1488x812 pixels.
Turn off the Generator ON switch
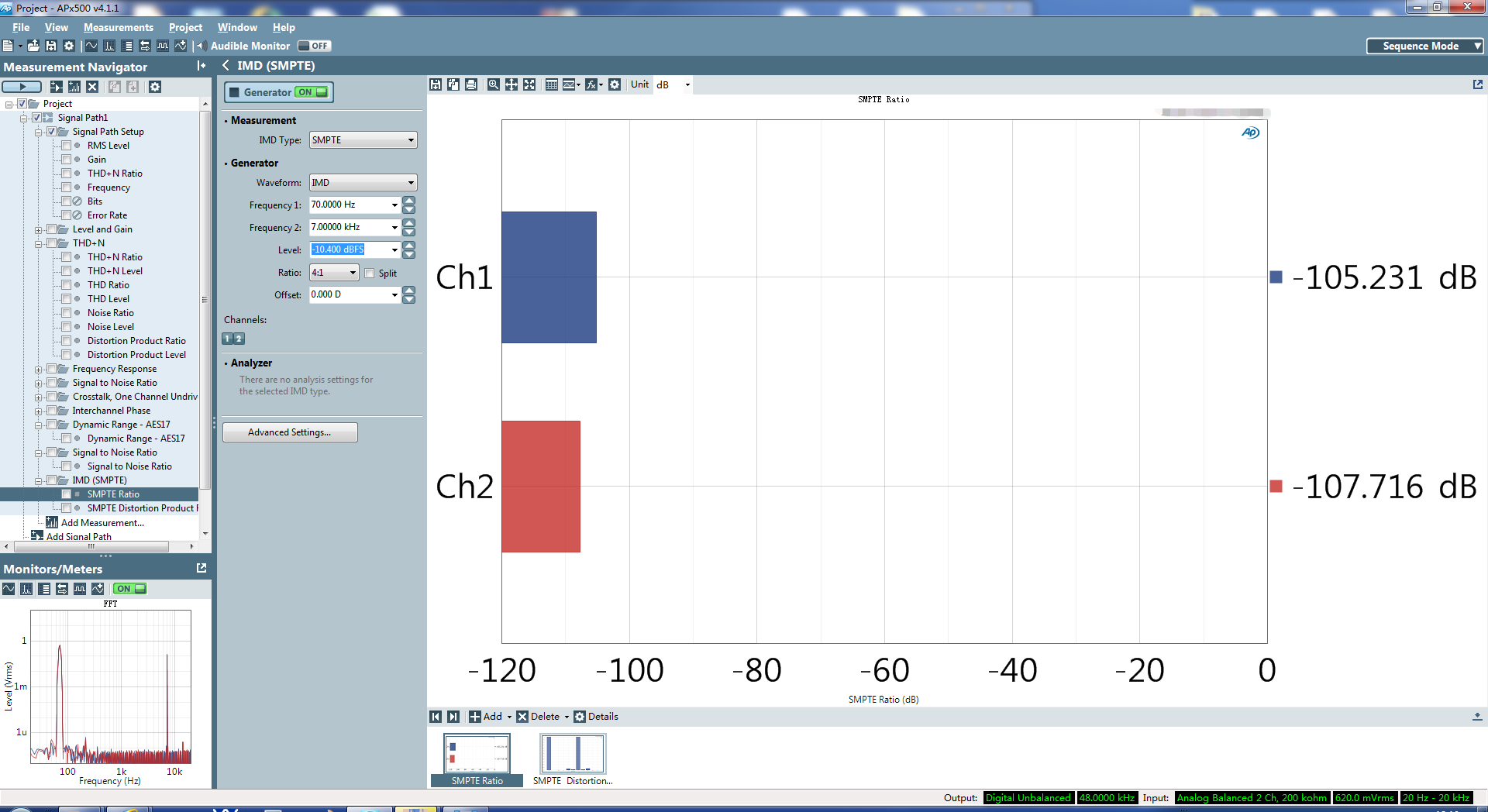(312, 92)
